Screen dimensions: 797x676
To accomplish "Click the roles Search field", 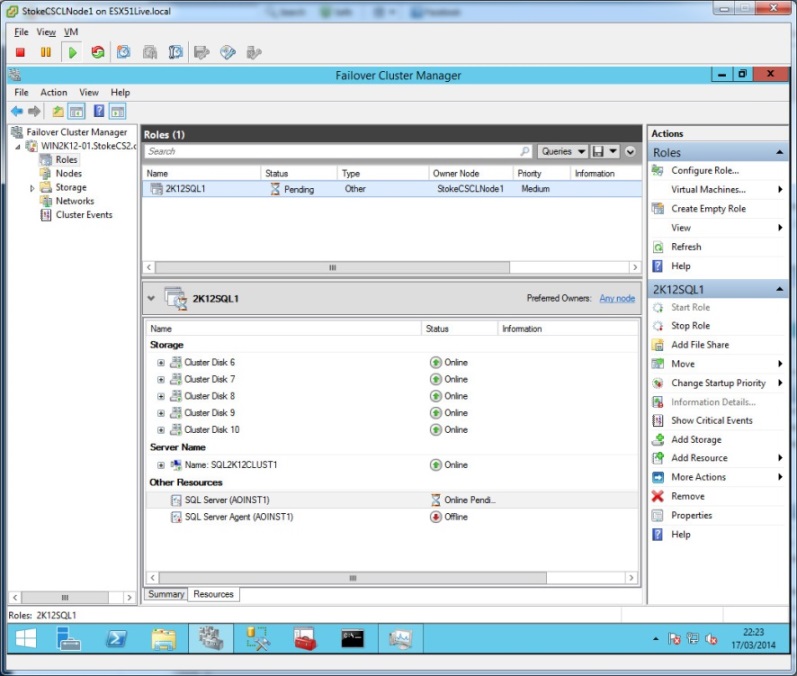I will coord(339,151).
